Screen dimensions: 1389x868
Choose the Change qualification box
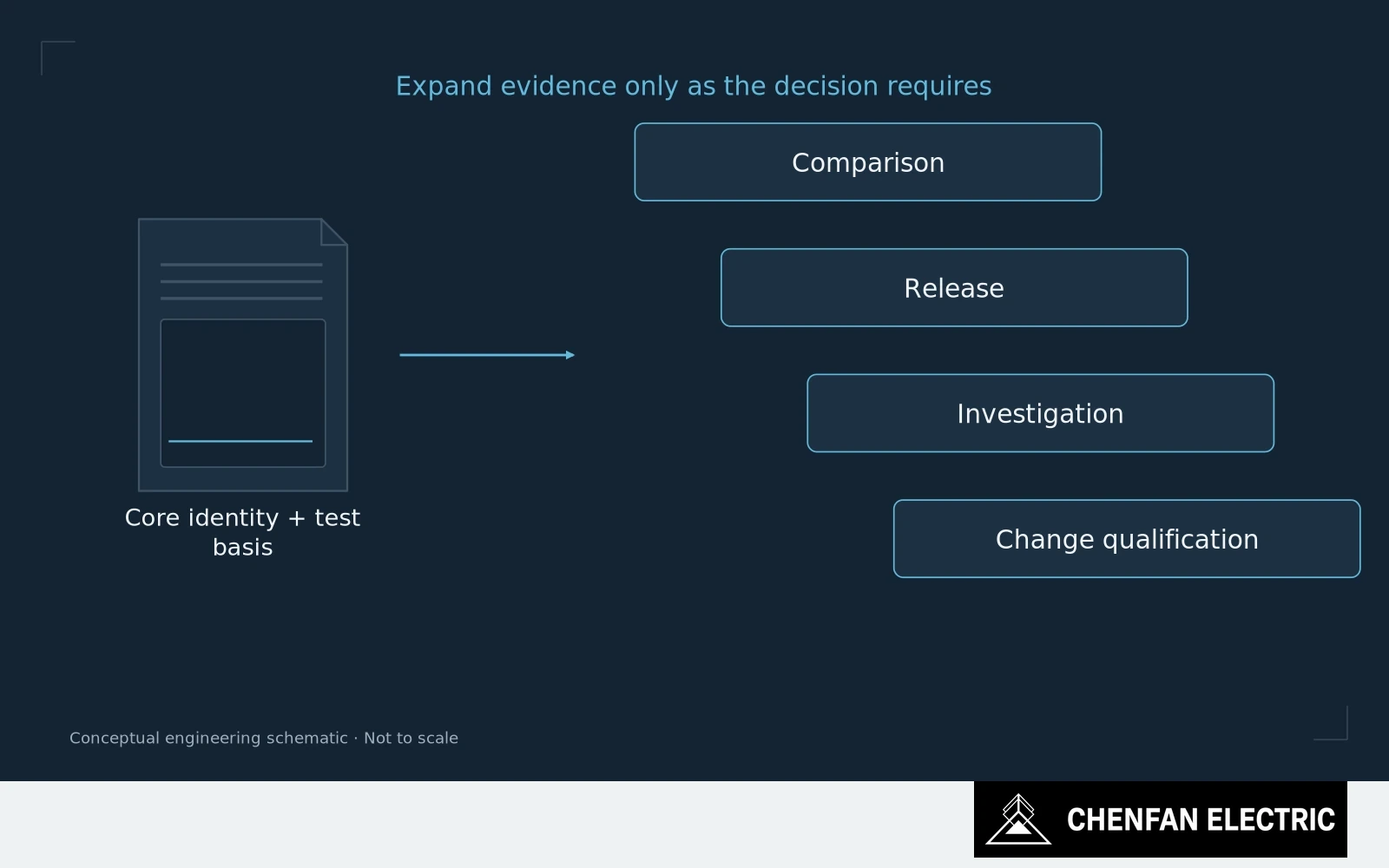point(1127,539)
